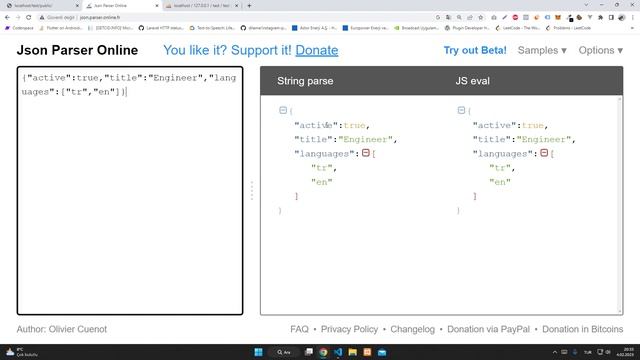Collapse the languages array in String parse
The width and height of the screenshot is (640, 360).
click(366, 153)
